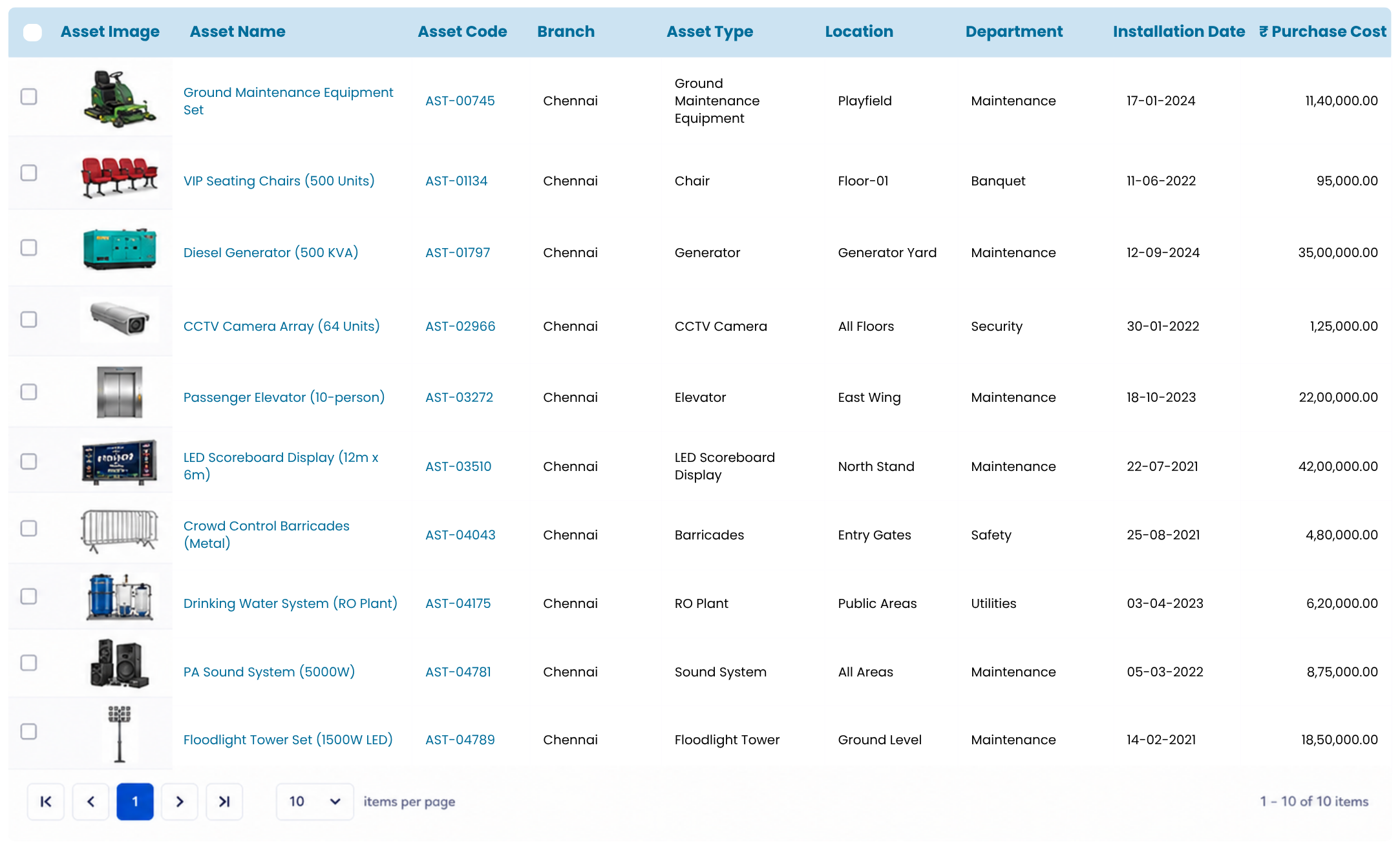The width and height of the screenshot is (1400, 847).
Task: Sort by the Purchase Cost column
Action: coord(1322,32)
